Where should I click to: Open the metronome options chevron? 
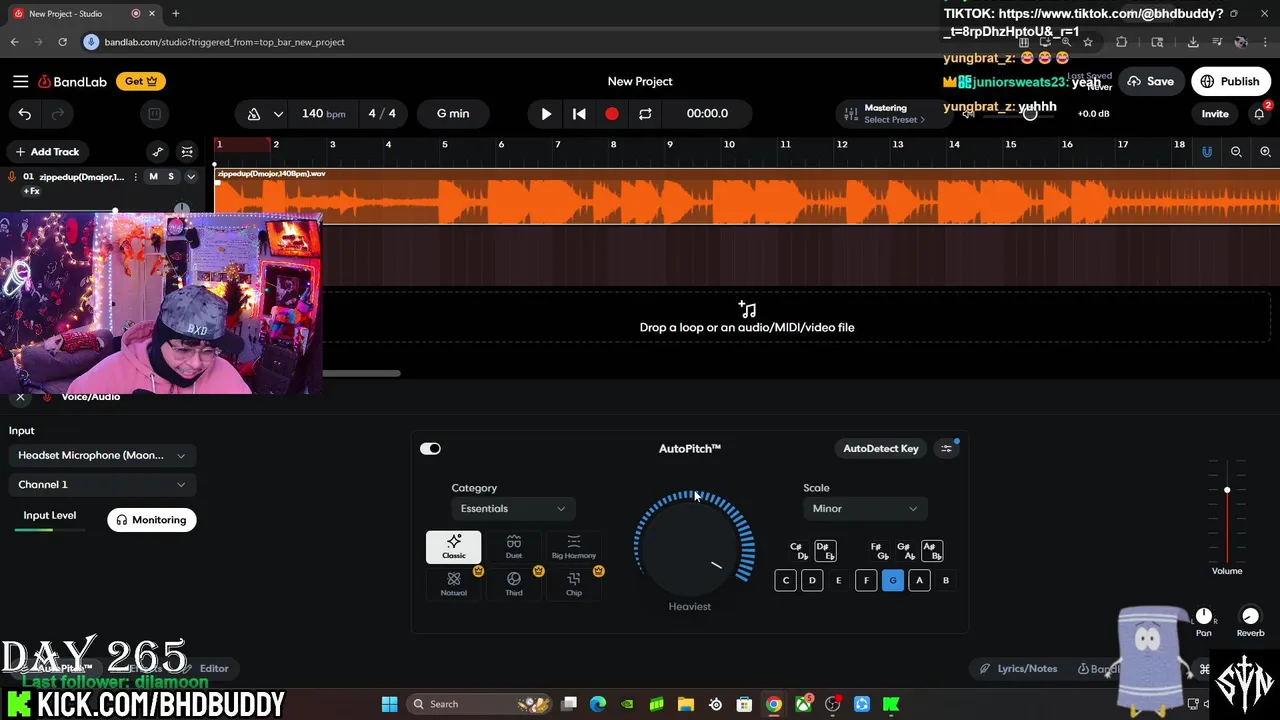click(278, 114)
